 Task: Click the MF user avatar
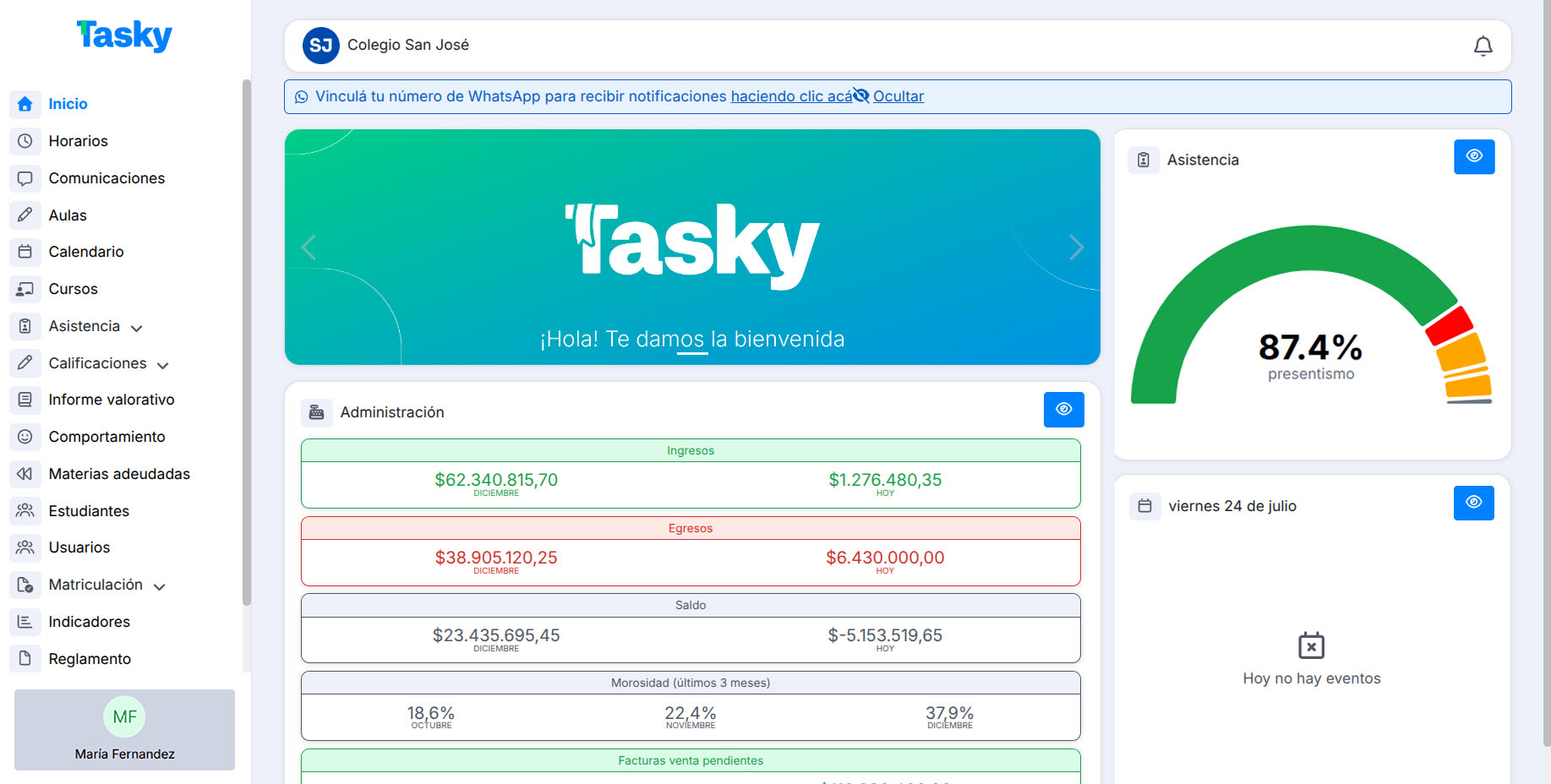tap(124, 717)
